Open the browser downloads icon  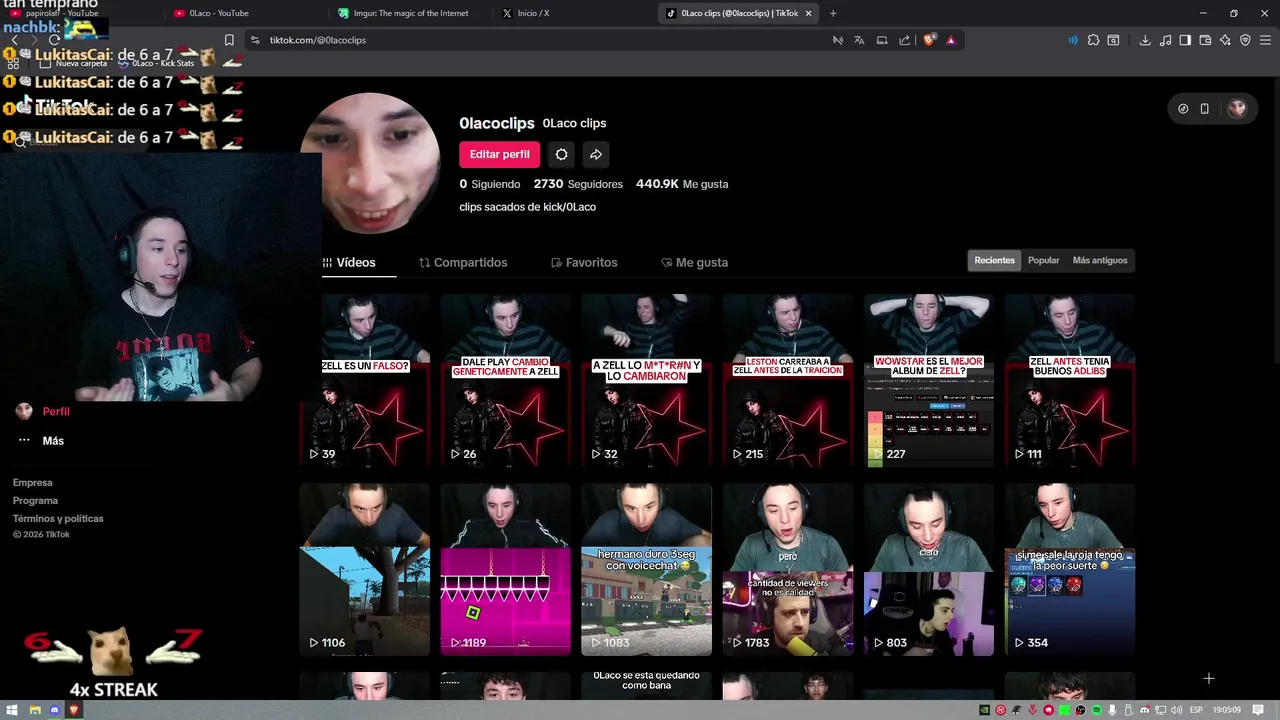pyautogui.click(x=1145, y=40)
